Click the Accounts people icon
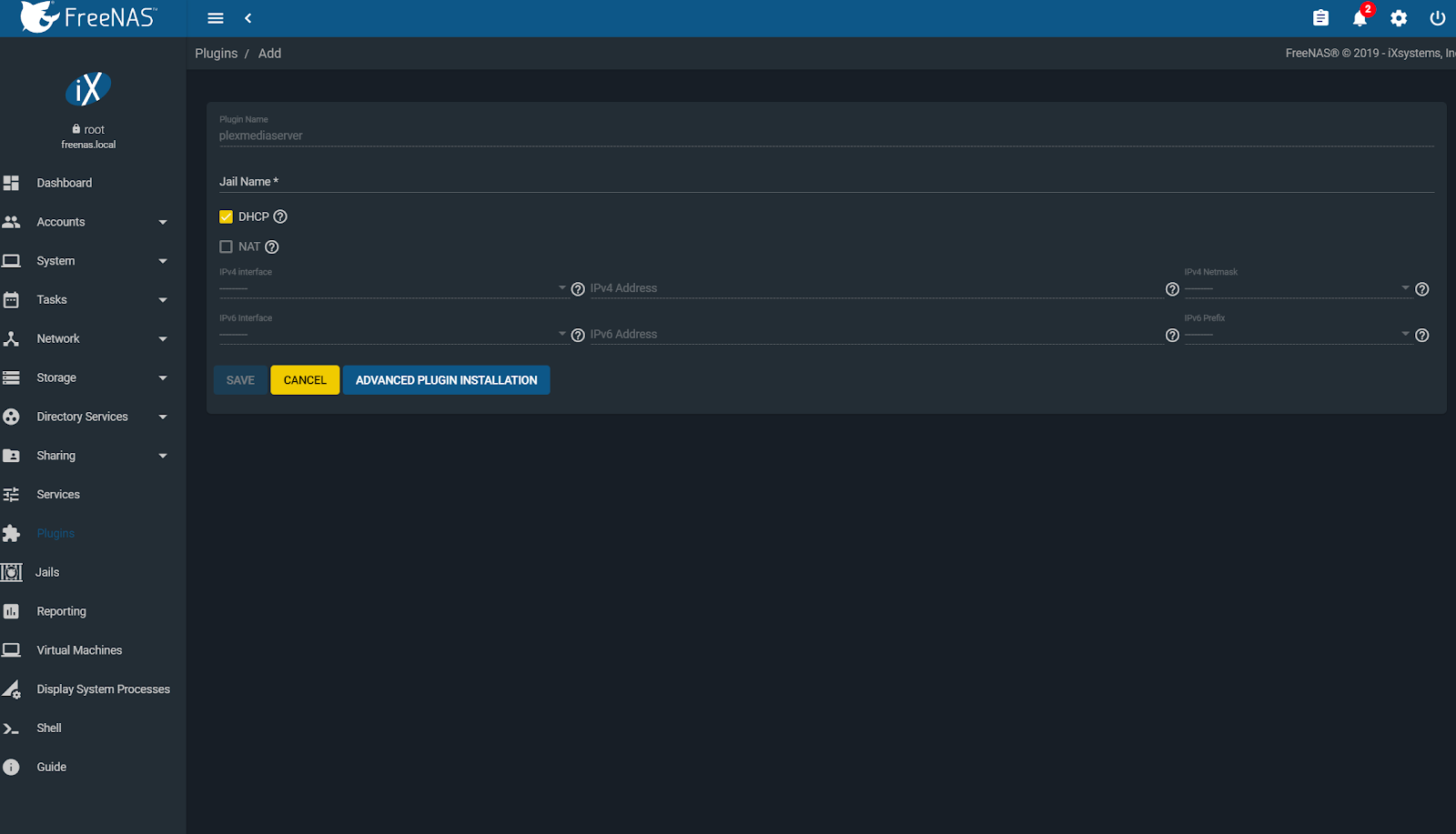Screen dimensions: 1456x834 click(x=11, y=222)
